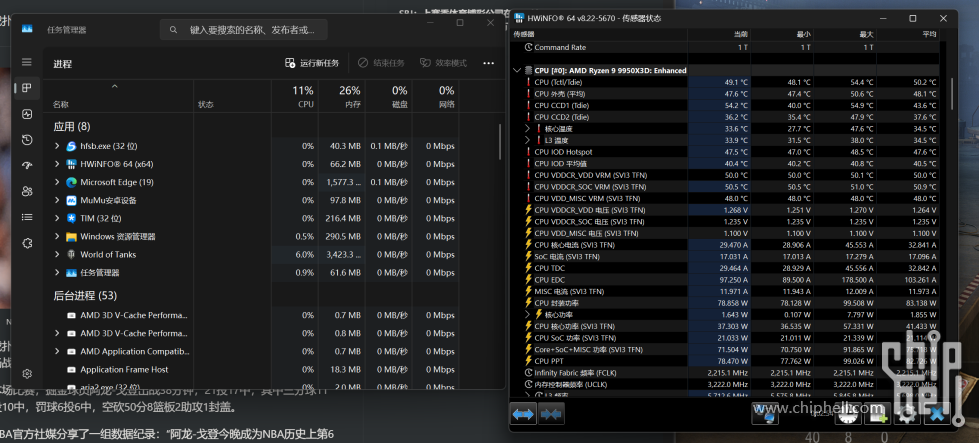
Task: Click the 运行新任务 button
Action: point(312,63)
